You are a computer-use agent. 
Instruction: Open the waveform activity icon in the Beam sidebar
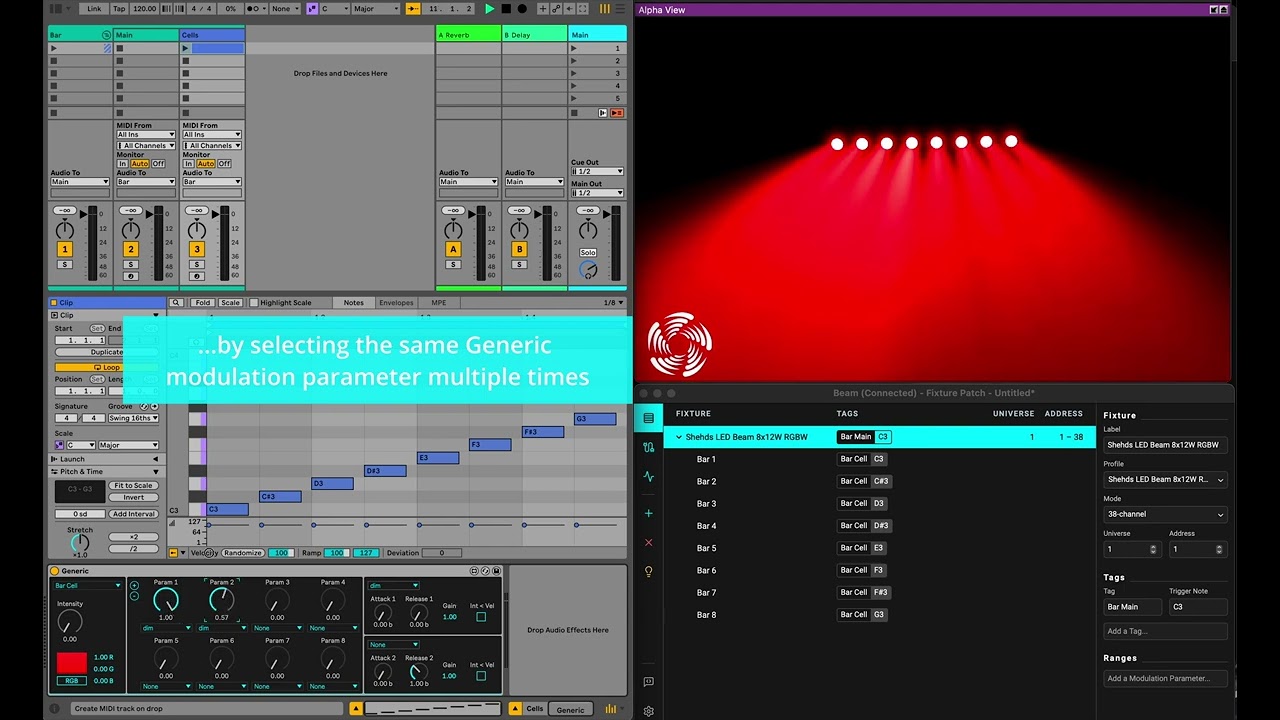[648, 477]
